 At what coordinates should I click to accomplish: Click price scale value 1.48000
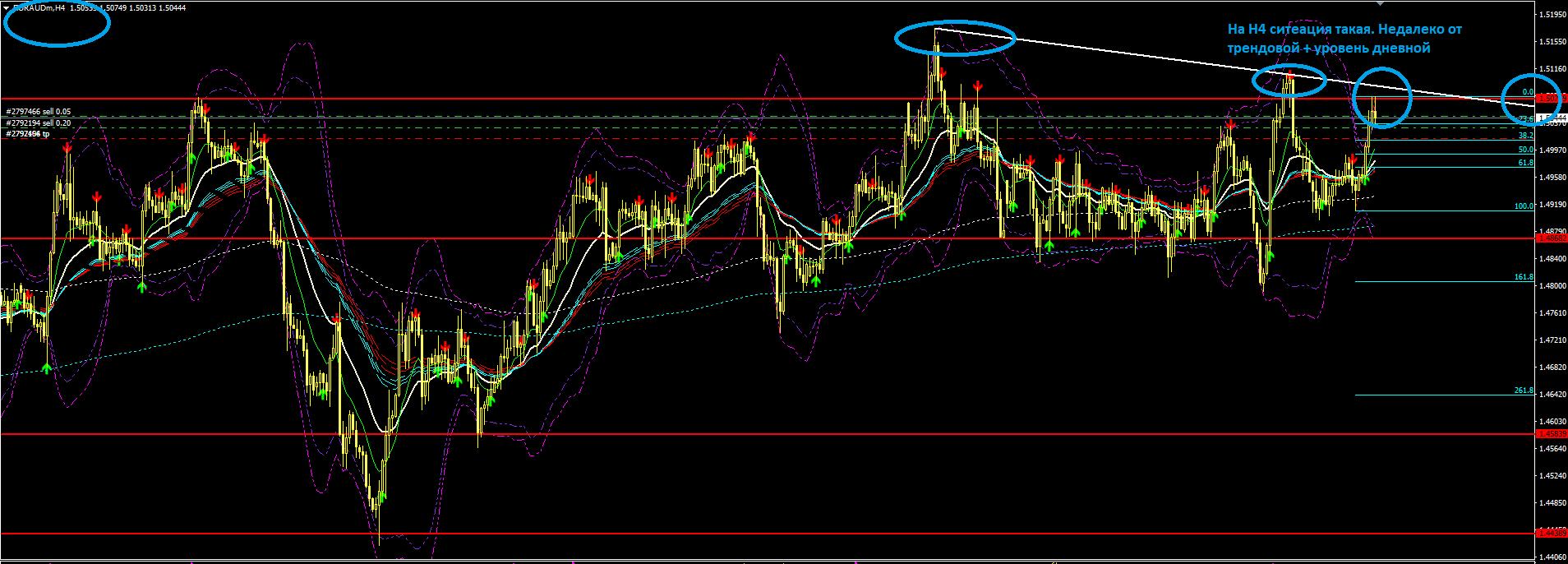(1552, 285)
